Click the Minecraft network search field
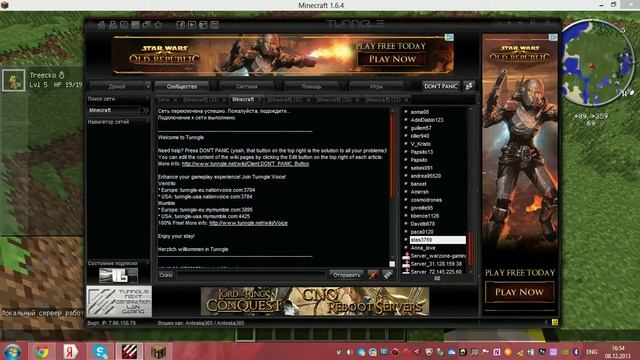Screen dimensions: 640x360 click(x=114, y=110)
